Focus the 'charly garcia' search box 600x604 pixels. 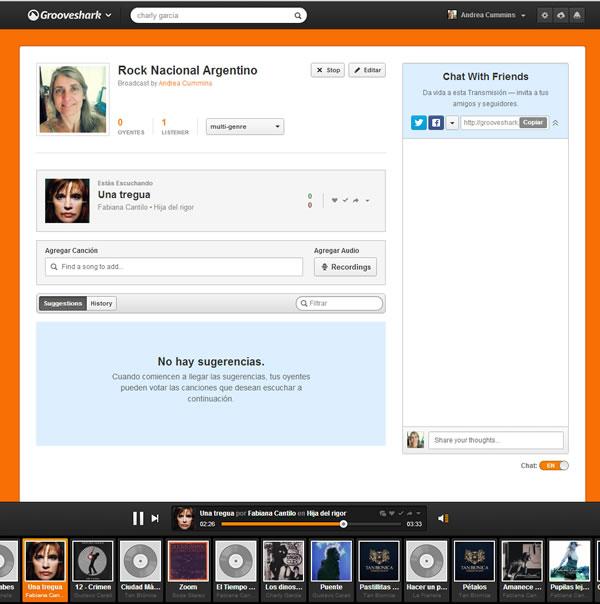coord(218,15)
